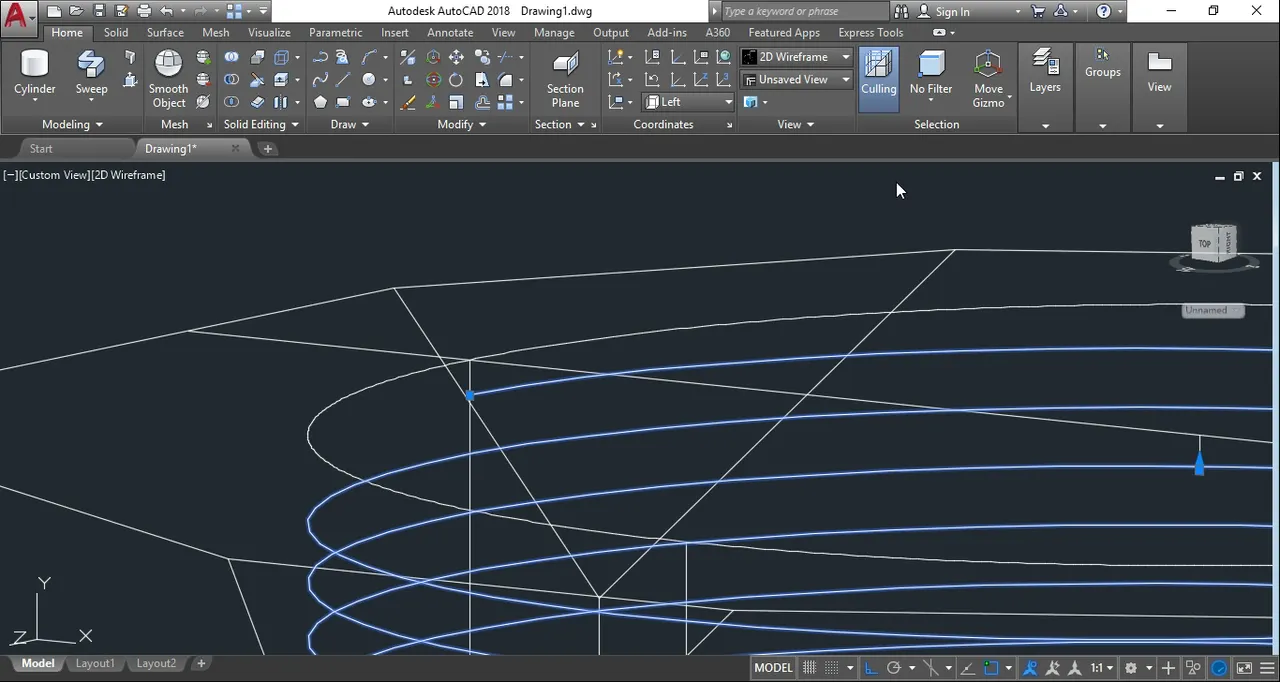Open the Layers panel button
1280x682 pixels.
pos(1045,72)
